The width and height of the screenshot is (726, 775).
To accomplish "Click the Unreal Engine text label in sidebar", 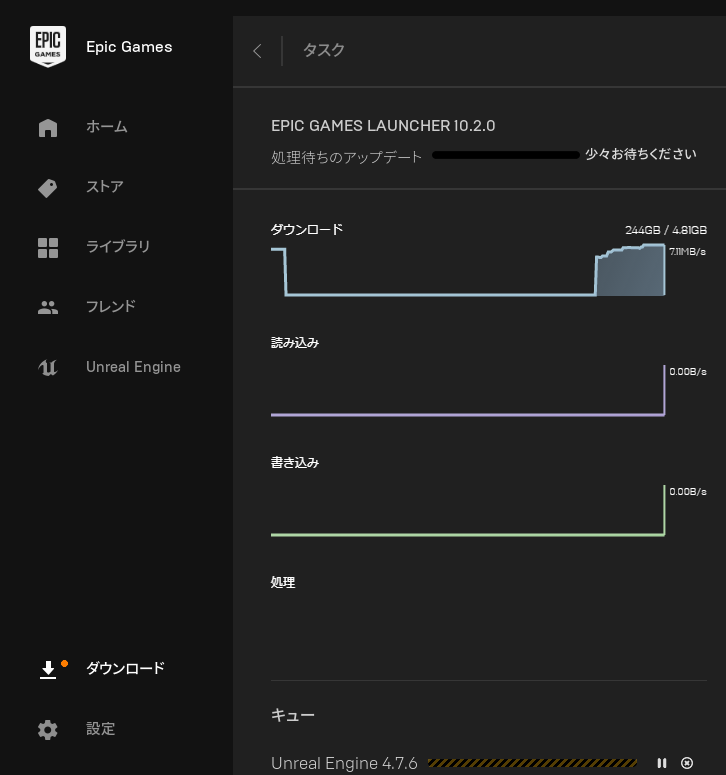I will 133,367.
